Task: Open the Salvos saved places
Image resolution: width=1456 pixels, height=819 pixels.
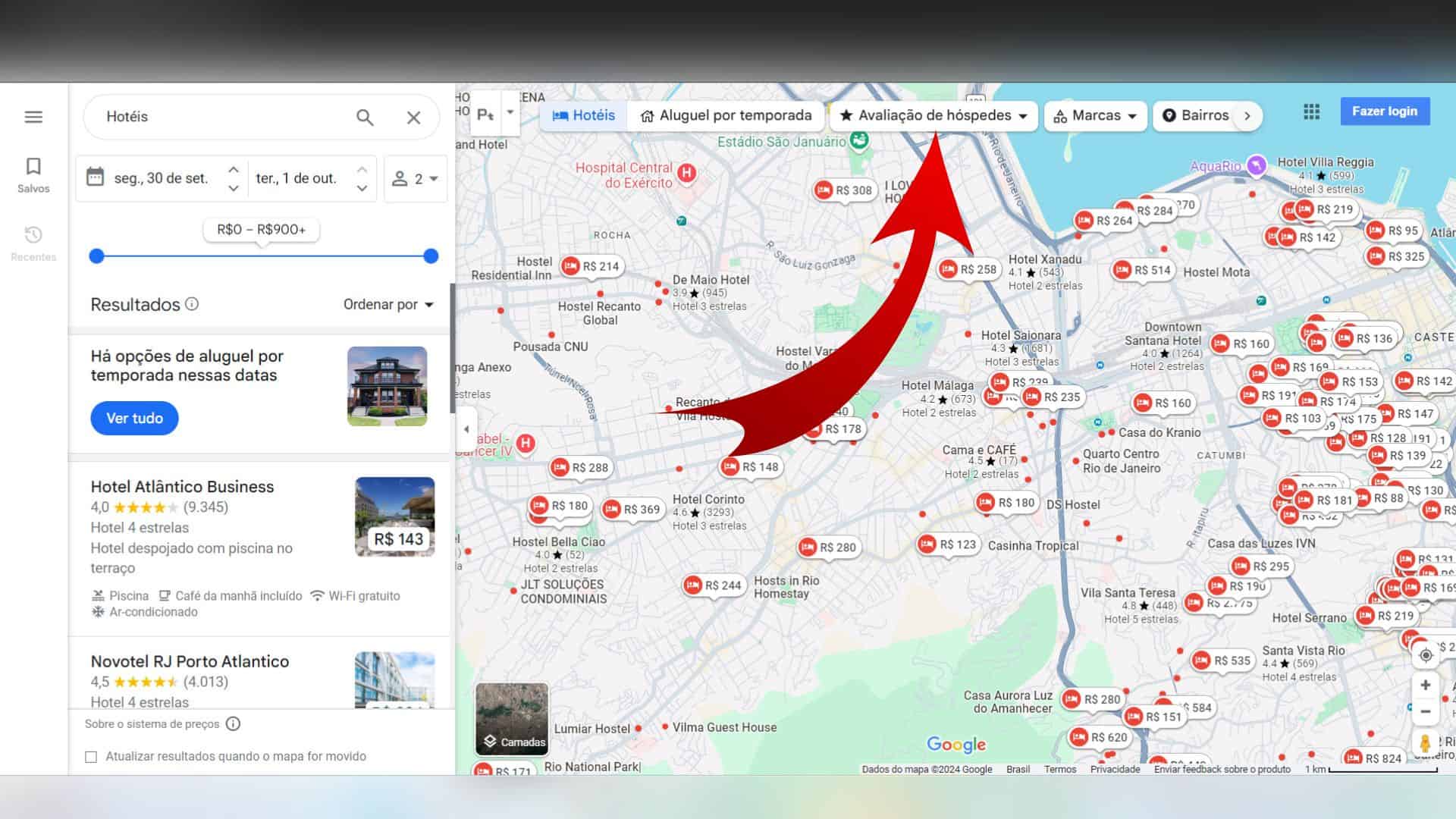Action: 33,175
